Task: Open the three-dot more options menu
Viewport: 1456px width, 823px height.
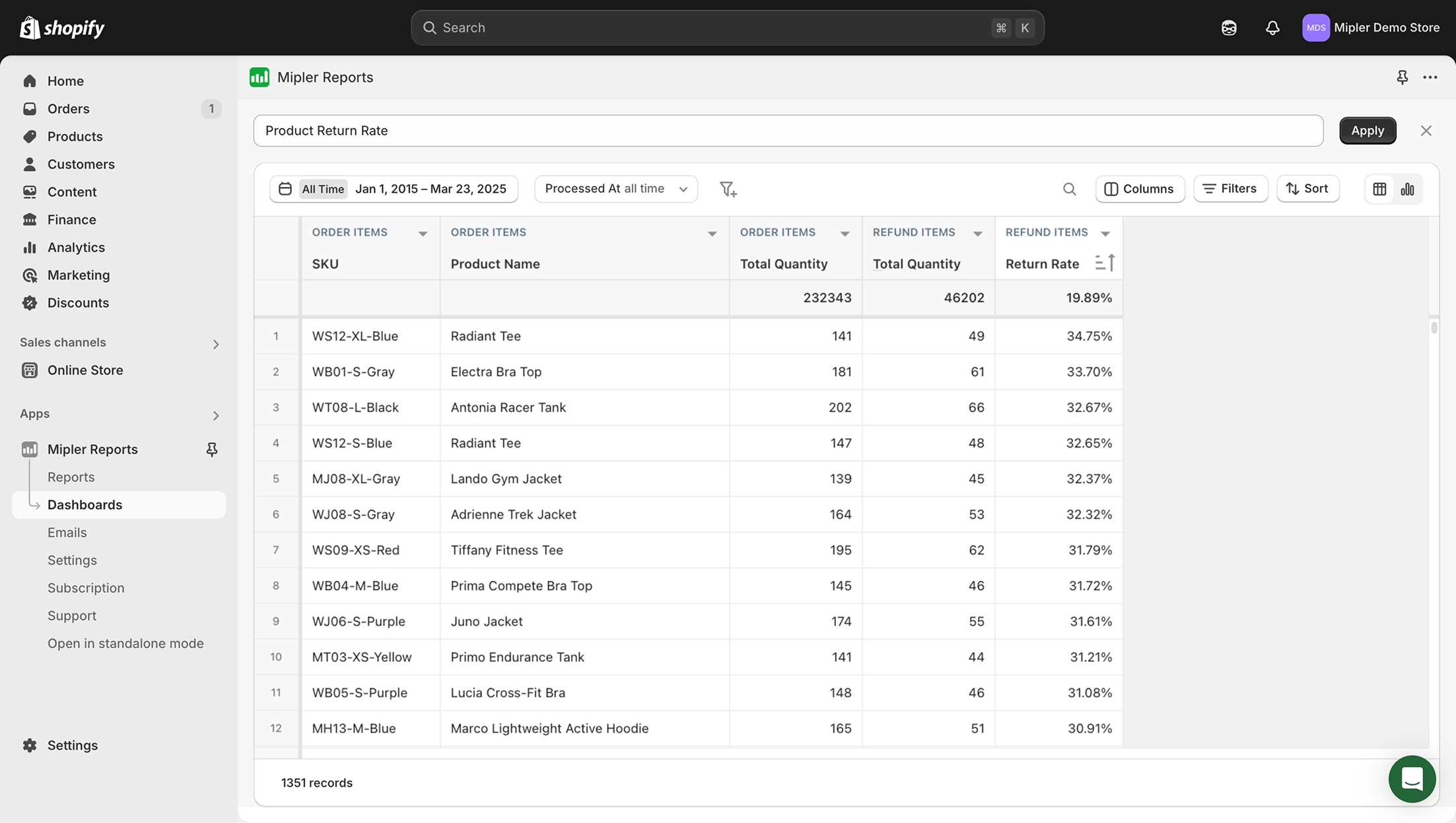Action: (x=1430, y=77)
